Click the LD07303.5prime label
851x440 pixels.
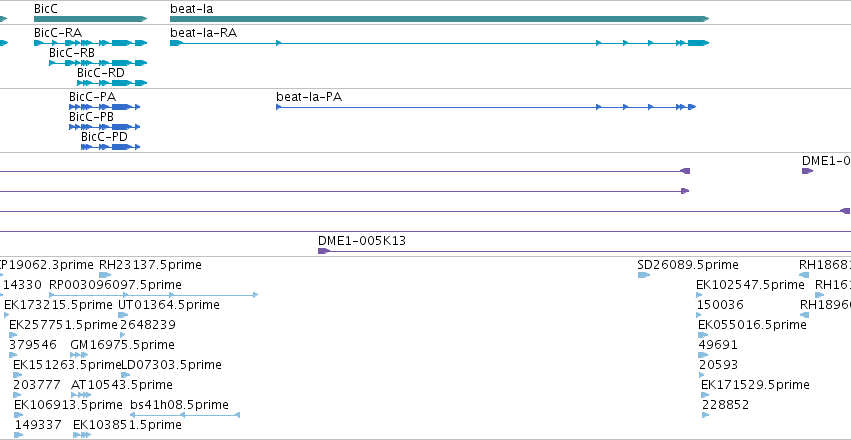(x=172, y=365)
